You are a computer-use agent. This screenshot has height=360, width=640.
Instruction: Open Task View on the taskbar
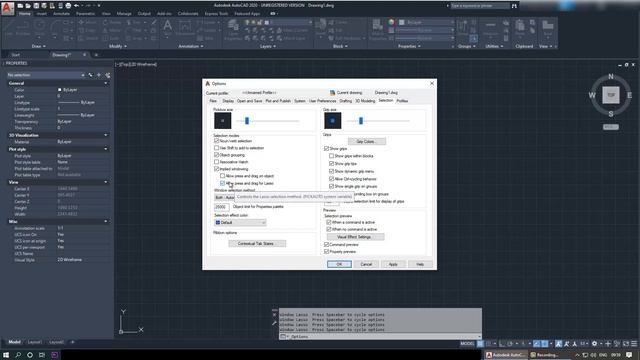[x=42, y=355]
